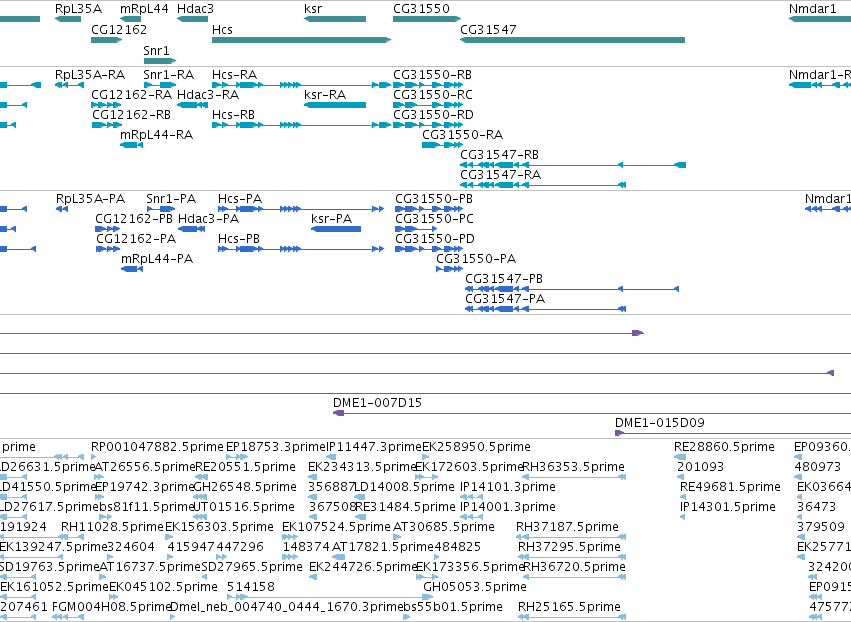Click the ksr-RA transcript bar
Image resolution: width=851 pixels, height=622 pixels.
[x=335, y=105]
